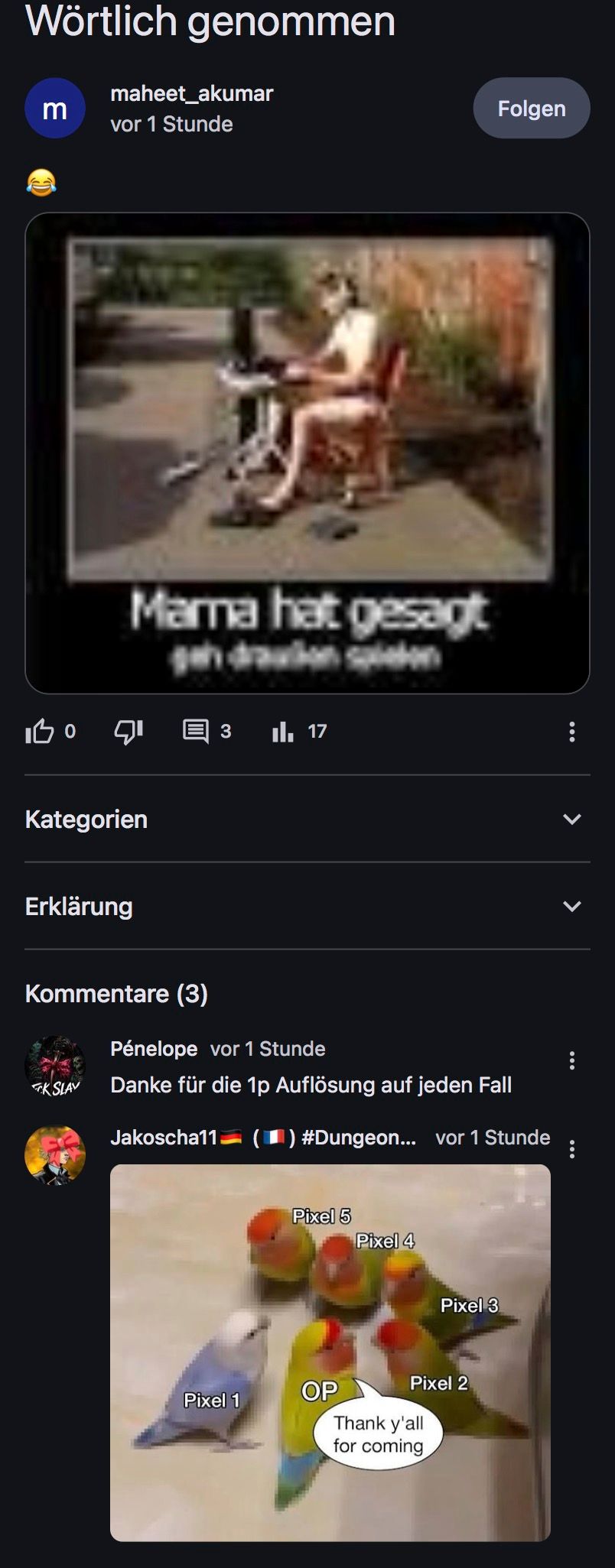Click the Kategorien chevron arrow
This screenshot has height=1568, width=615.
[x=572, y=819]
